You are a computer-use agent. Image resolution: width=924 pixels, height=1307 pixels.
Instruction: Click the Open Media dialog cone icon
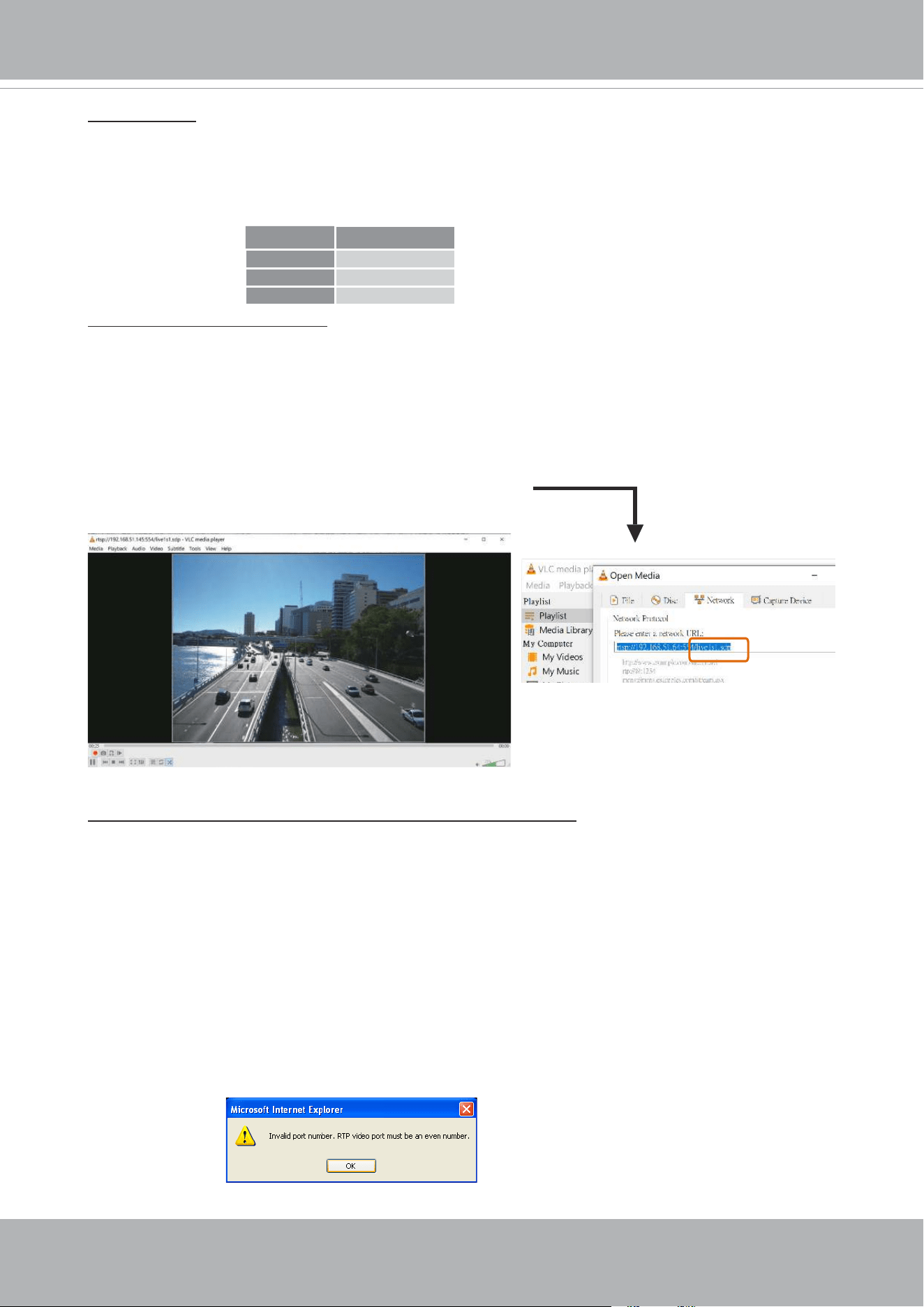pos(603,575)
